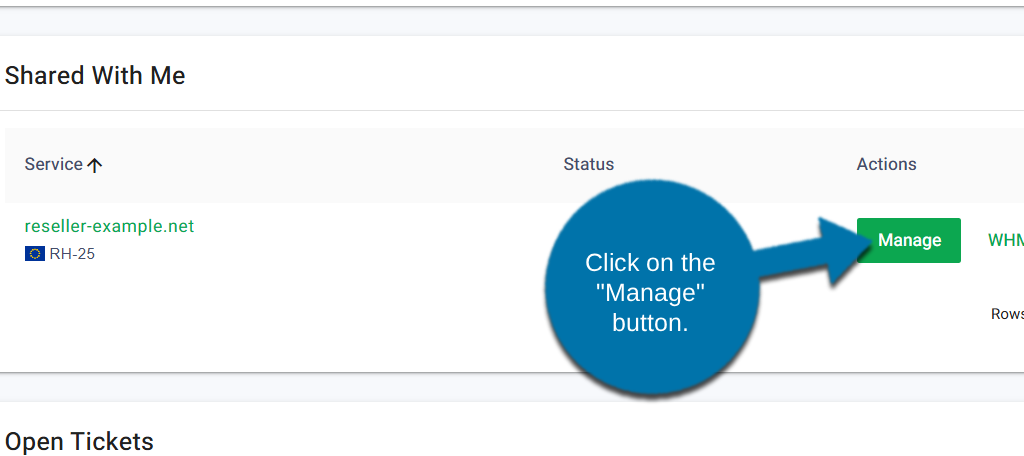
Task: Click the "Click on the Manage button" text
Action: pyautogui.click(x=650, y=293)
